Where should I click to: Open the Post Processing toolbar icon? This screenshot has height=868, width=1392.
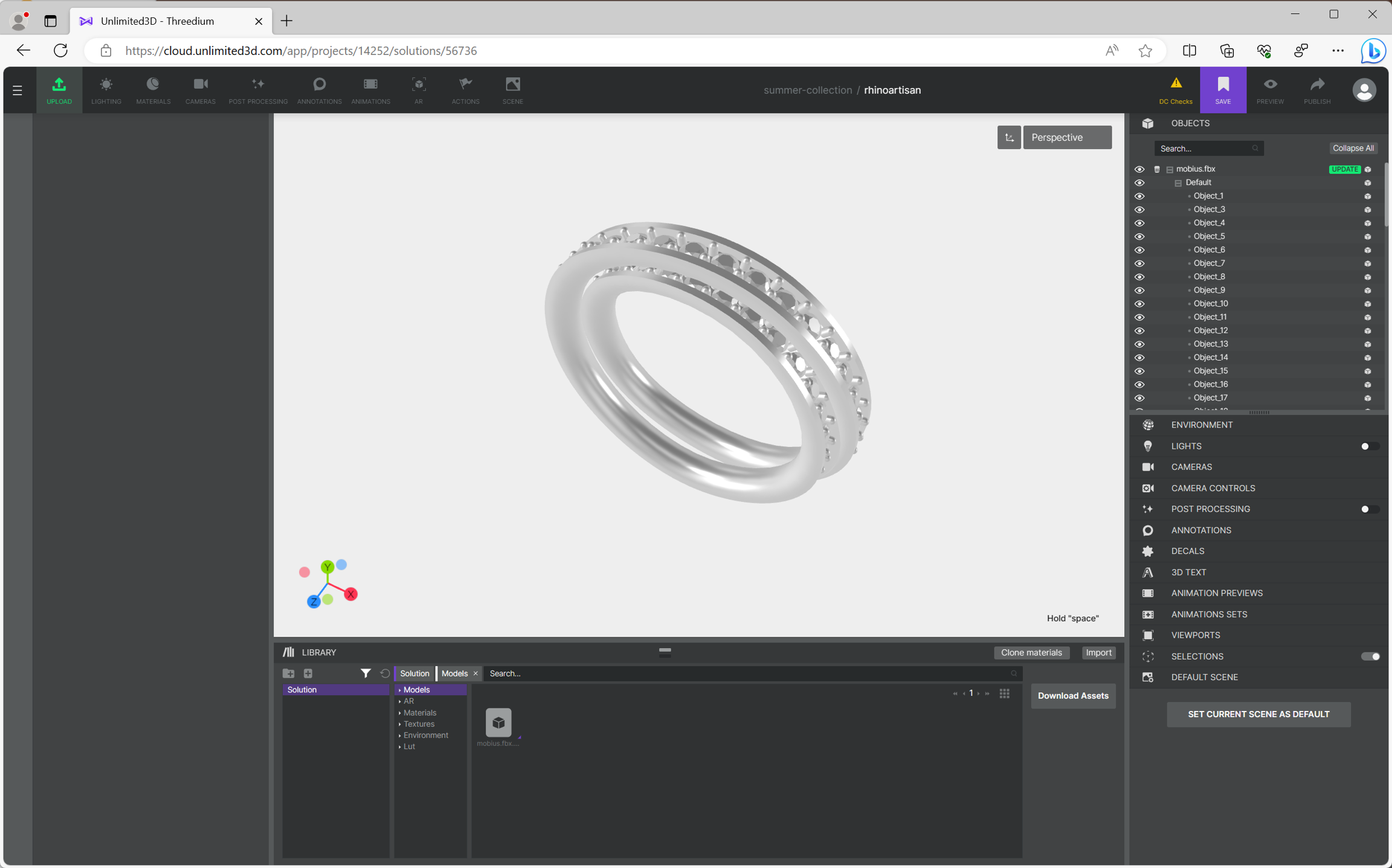(x=258, y=90)
